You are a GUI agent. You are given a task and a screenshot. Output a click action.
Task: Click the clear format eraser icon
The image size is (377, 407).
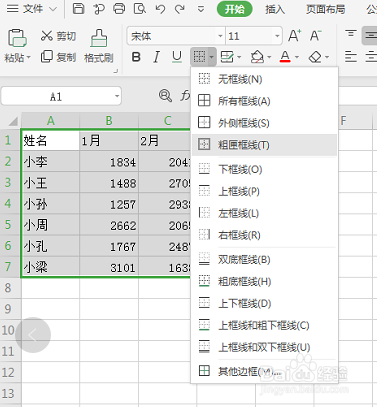[x=315, y=57]
